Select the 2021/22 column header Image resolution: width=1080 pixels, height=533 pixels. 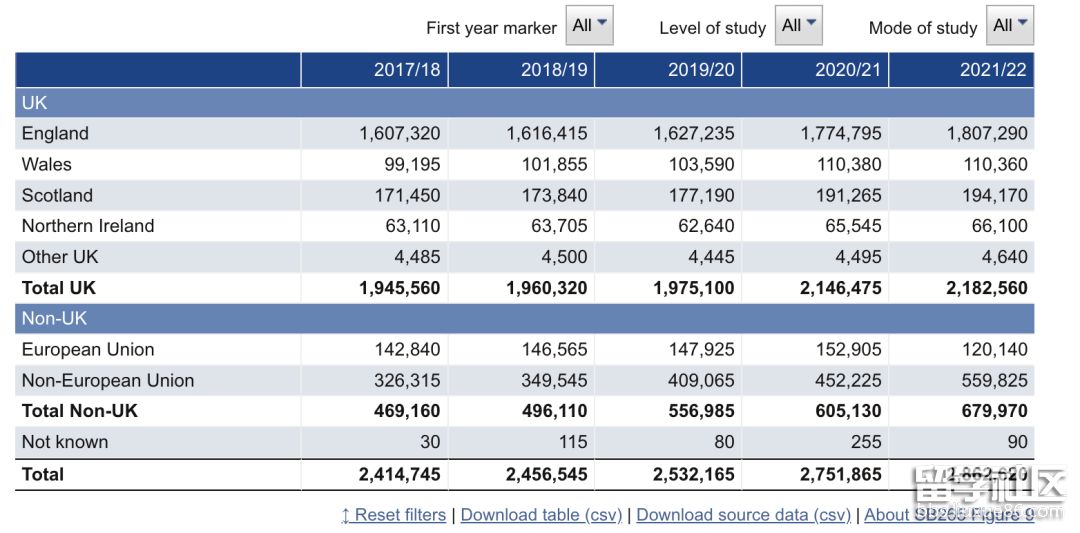[x=994, y=70]
